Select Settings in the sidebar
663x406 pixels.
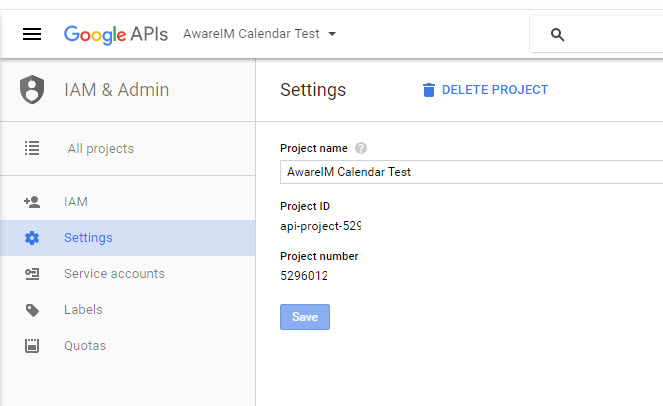(x=128, y=238)
